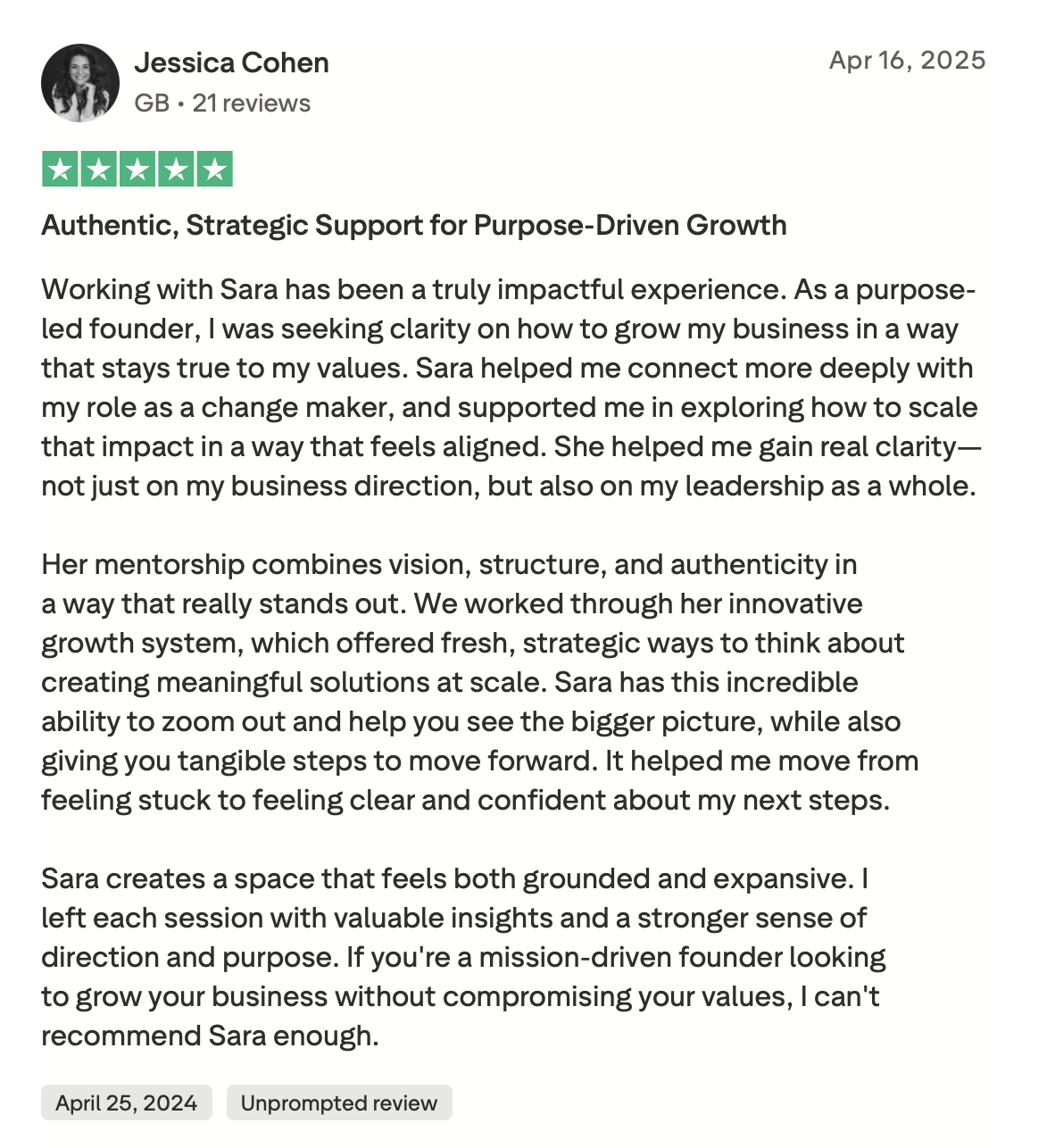Screen dimensions: 1064x1148
Task: Click the fourth green rating star
Action: point(176,170)
